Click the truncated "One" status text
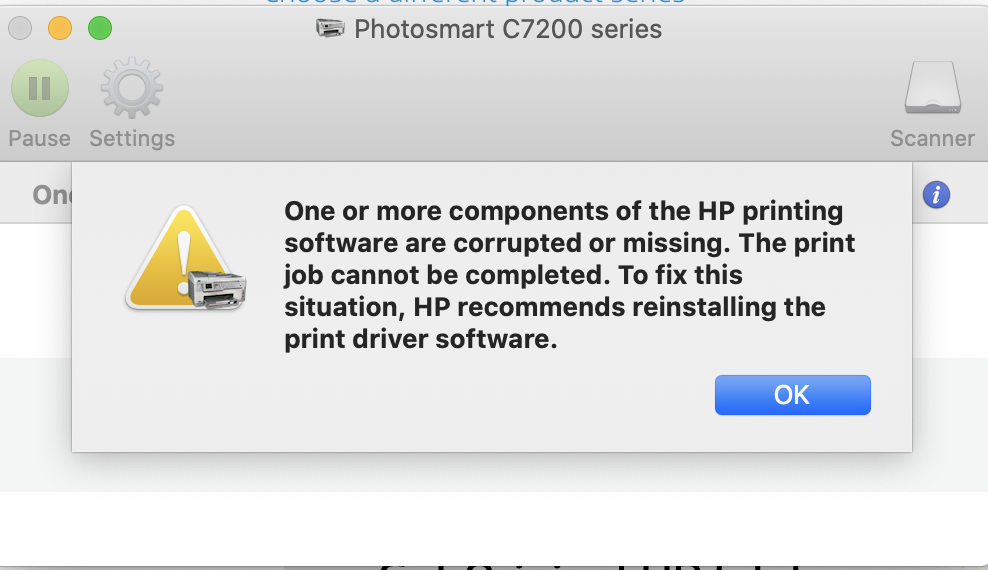This screenshot has width=988, height=570. pyautogui.click(x=51, y=195)
